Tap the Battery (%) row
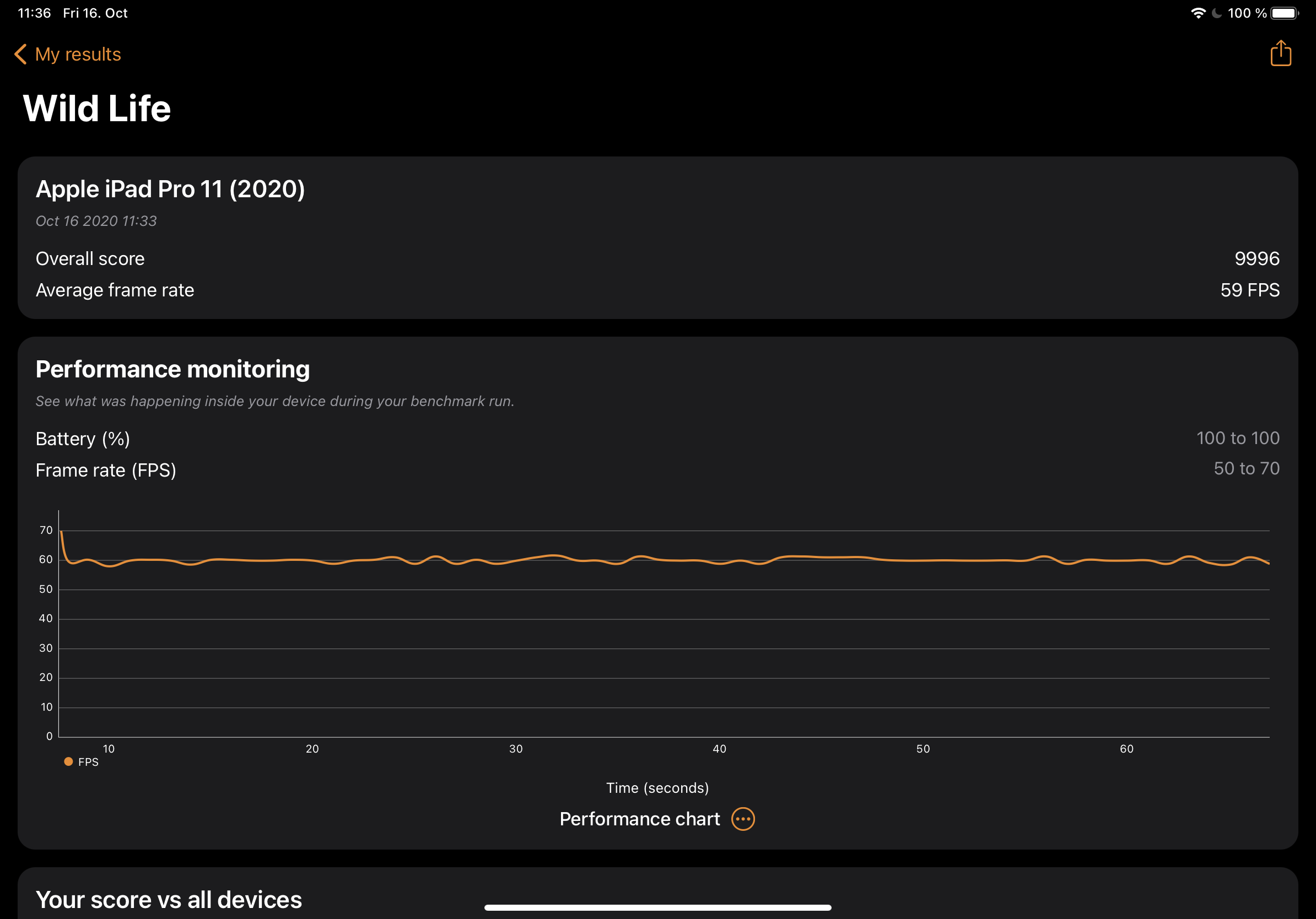 (x=657, y=439)
